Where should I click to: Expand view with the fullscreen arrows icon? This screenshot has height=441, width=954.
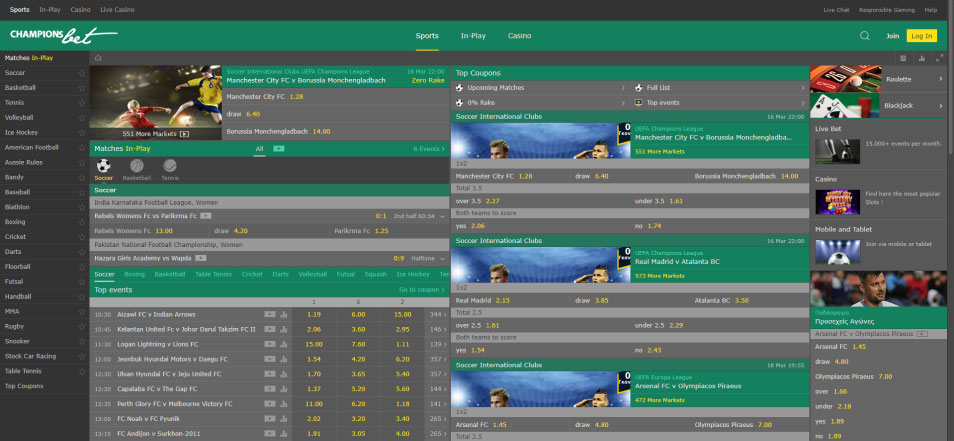click(940, 58)
